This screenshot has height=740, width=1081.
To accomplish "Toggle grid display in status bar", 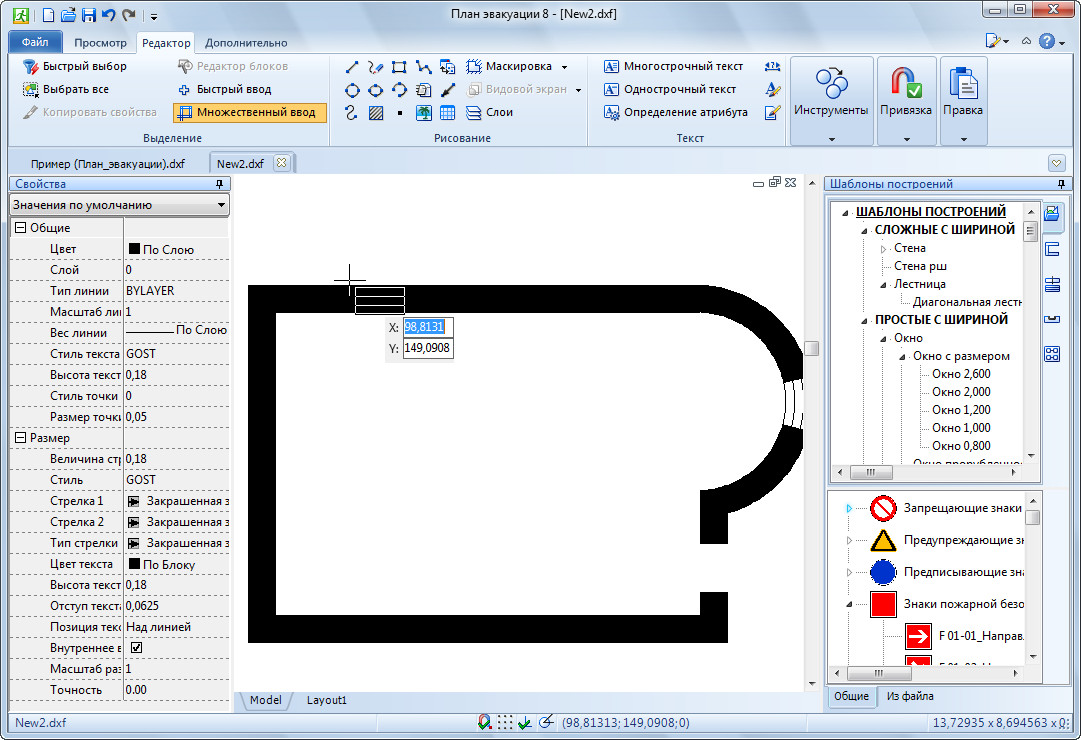I will 505,722.
